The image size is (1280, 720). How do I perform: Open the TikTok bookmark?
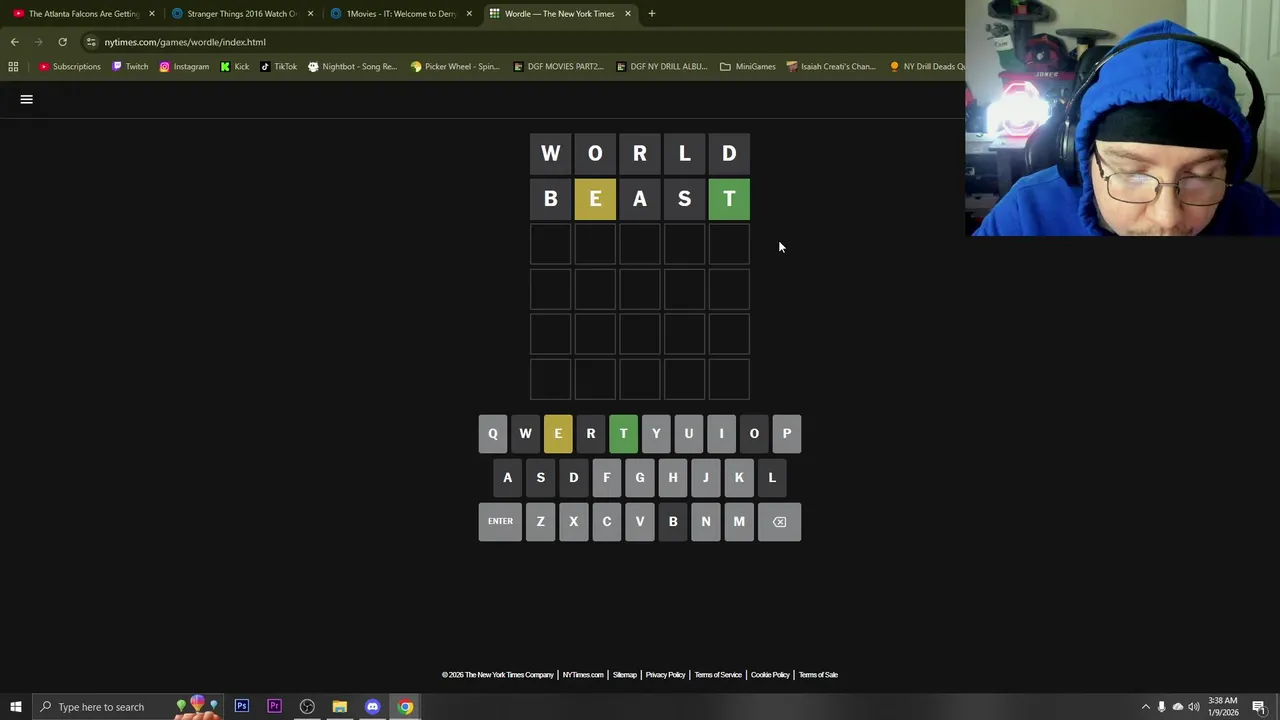[278, 66]
